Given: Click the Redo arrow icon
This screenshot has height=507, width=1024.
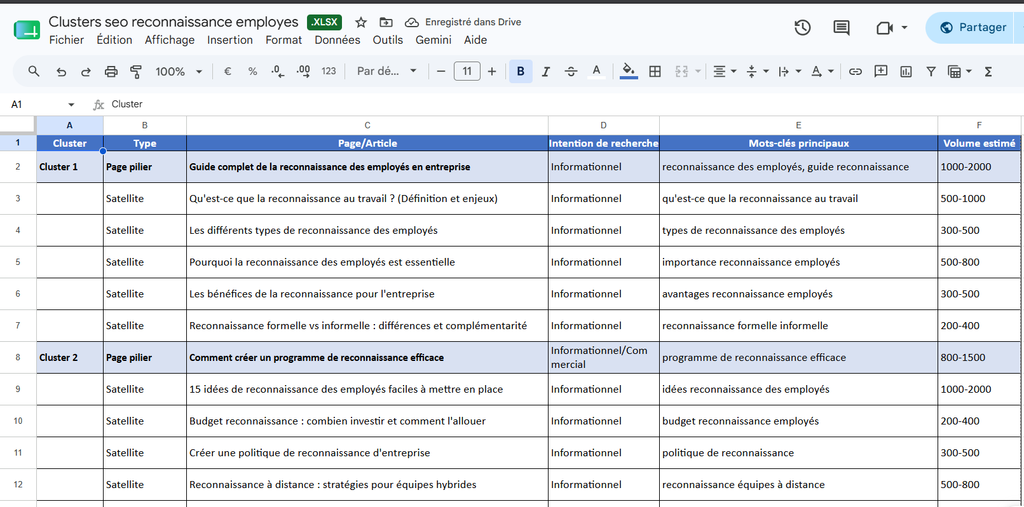Looking at the screenshot, I should tap(86, 71).
